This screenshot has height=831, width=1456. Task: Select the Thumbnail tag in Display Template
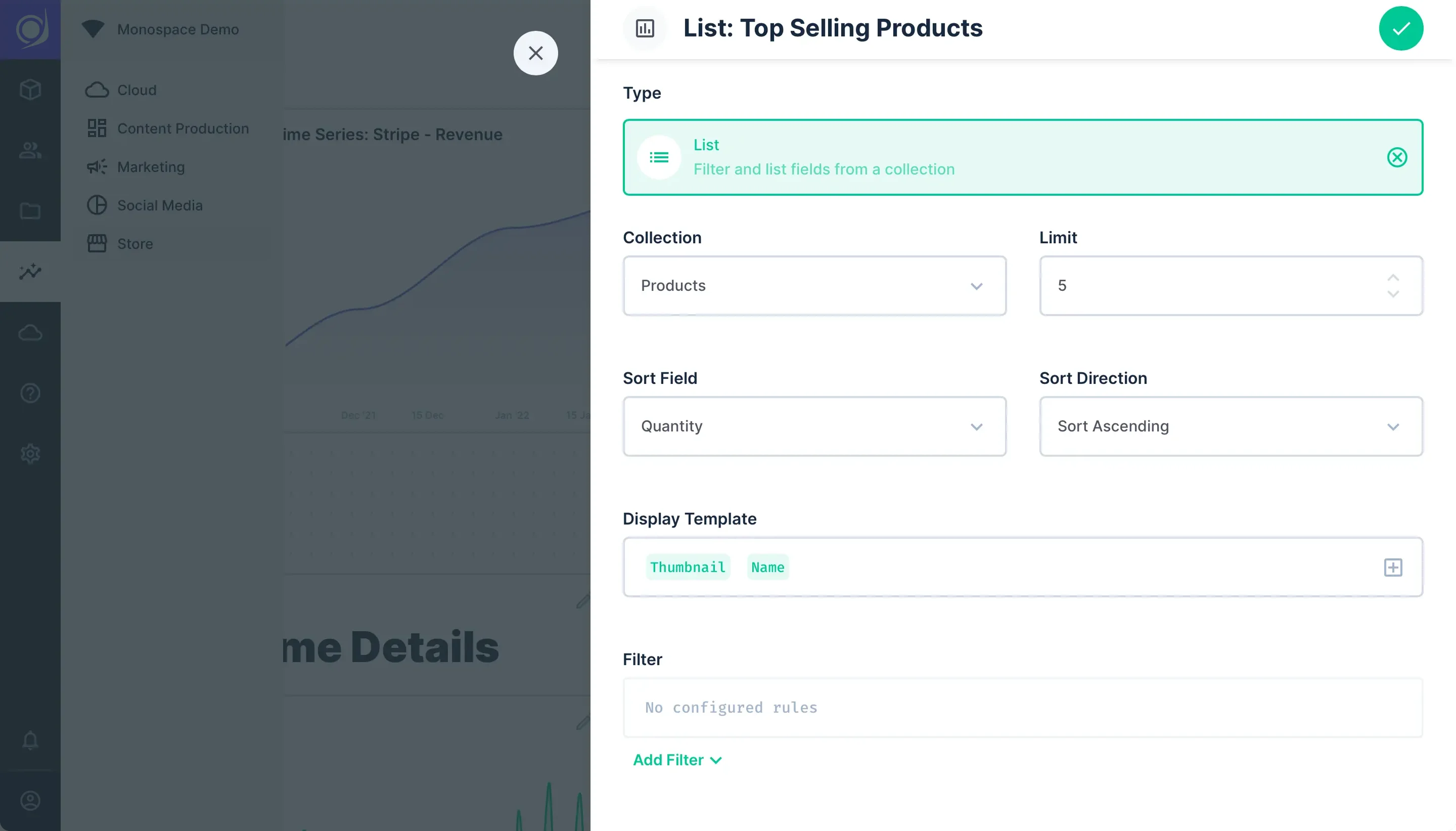(x=688, y=567)
